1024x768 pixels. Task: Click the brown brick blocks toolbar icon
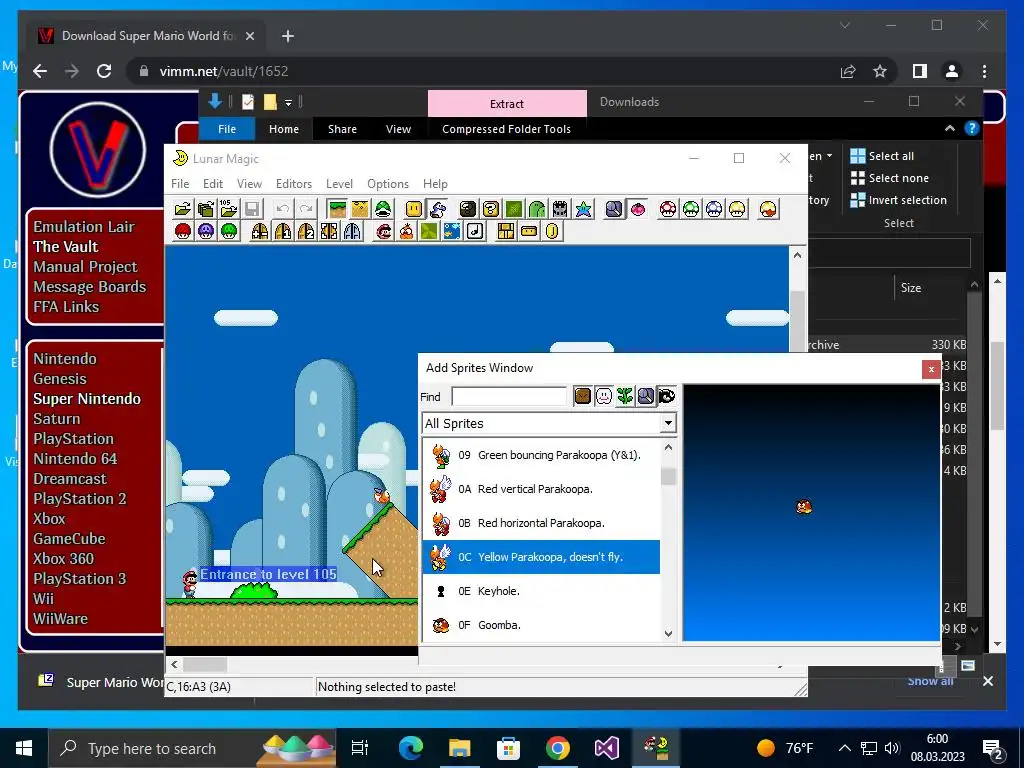pos(505,231)
